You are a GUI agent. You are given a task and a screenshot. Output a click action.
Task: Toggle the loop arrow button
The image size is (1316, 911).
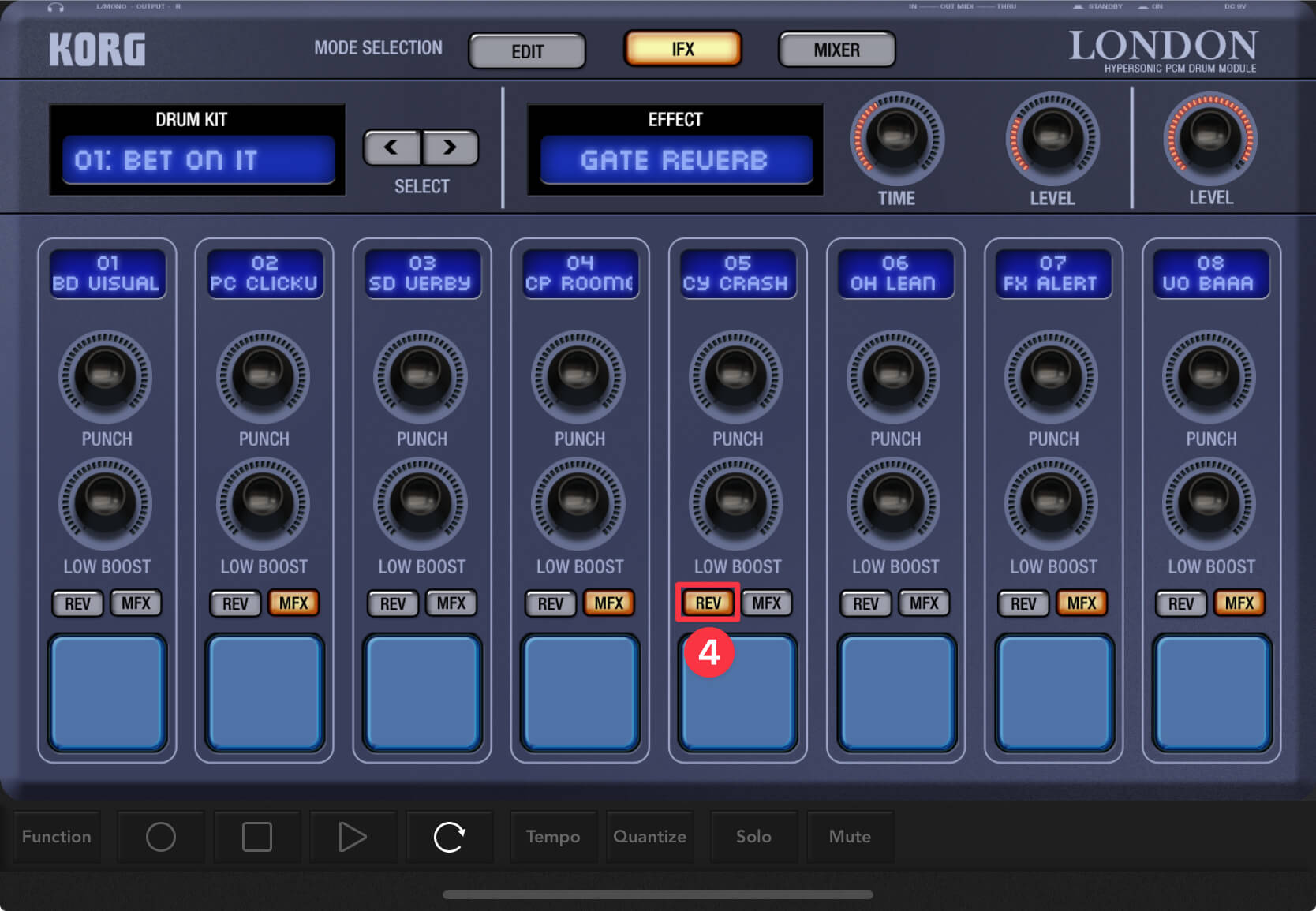[449, 837]
